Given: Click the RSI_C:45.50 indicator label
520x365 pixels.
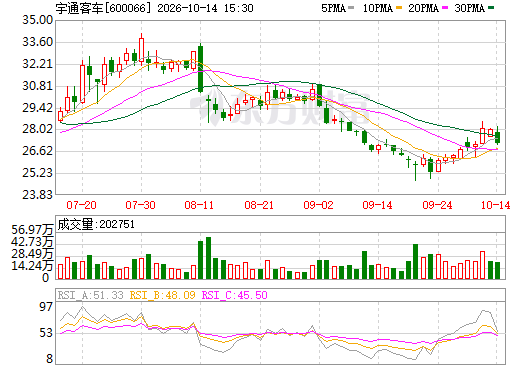Looking at the screenshot, I should pos(235,295).
